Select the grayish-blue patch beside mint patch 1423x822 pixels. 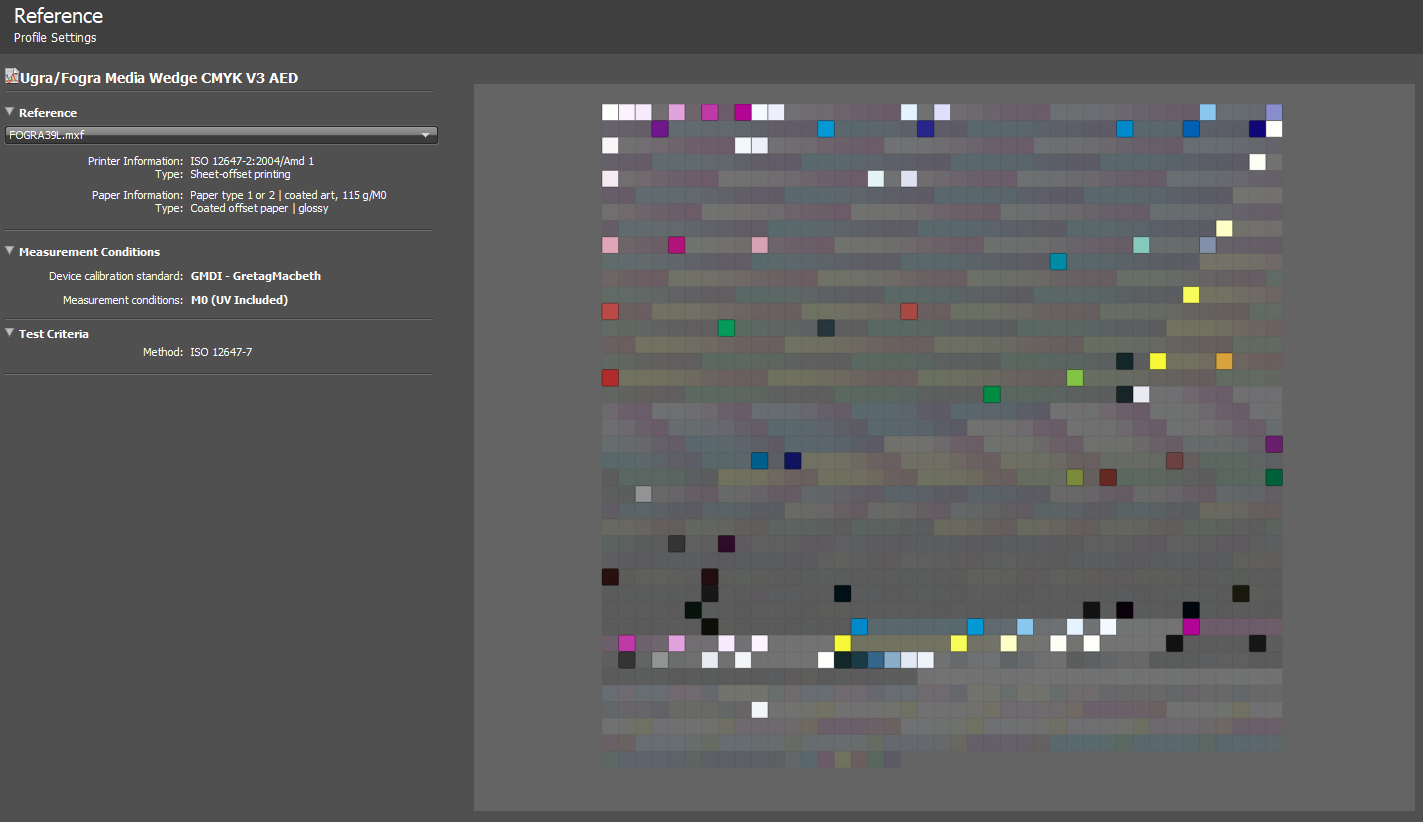(x=1208, y=245)
